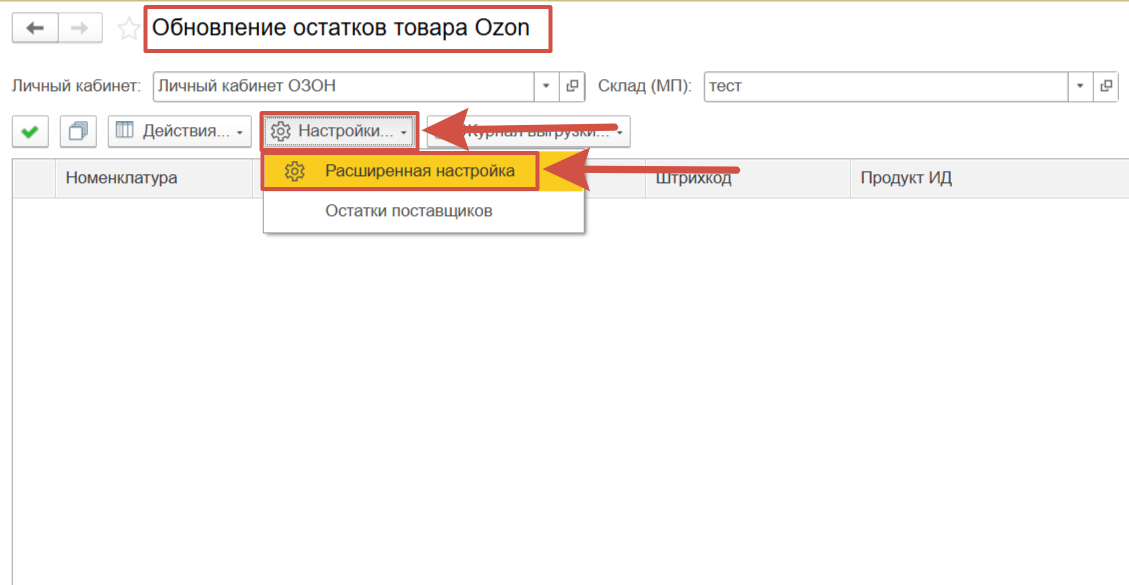Add the form to favorites with the star
The height and width of the screenshot is (585, 1129).
[128, 29]
